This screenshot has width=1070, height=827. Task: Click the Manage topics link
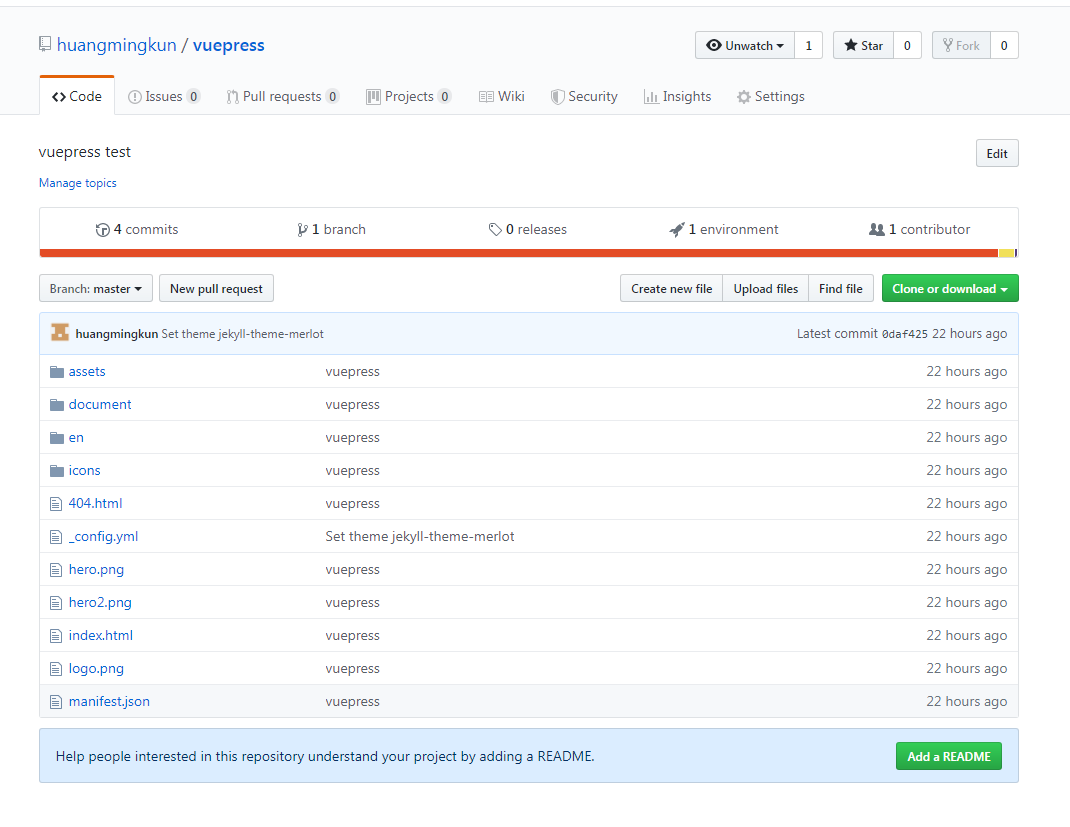click(78, 183)
